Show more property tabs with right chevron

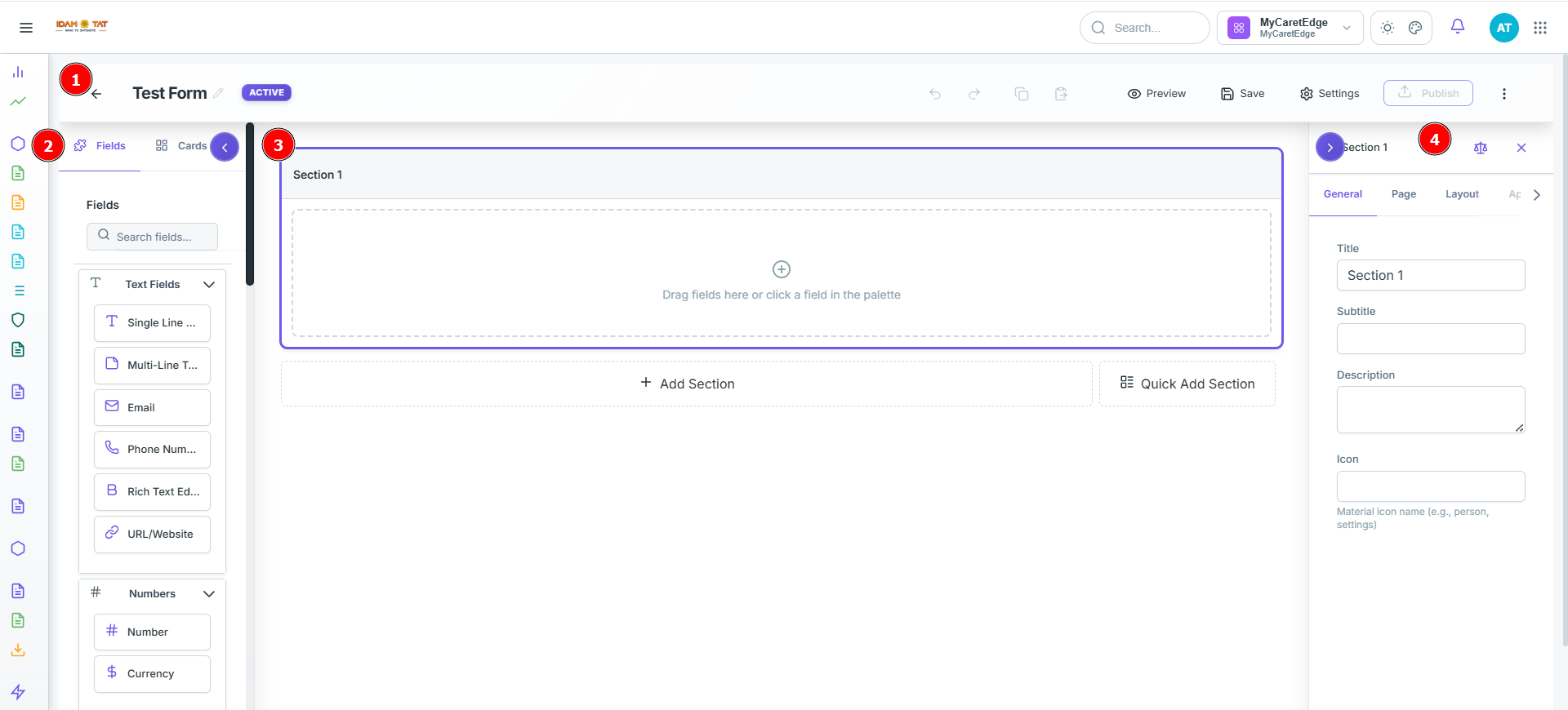(x=1536, y=195)
